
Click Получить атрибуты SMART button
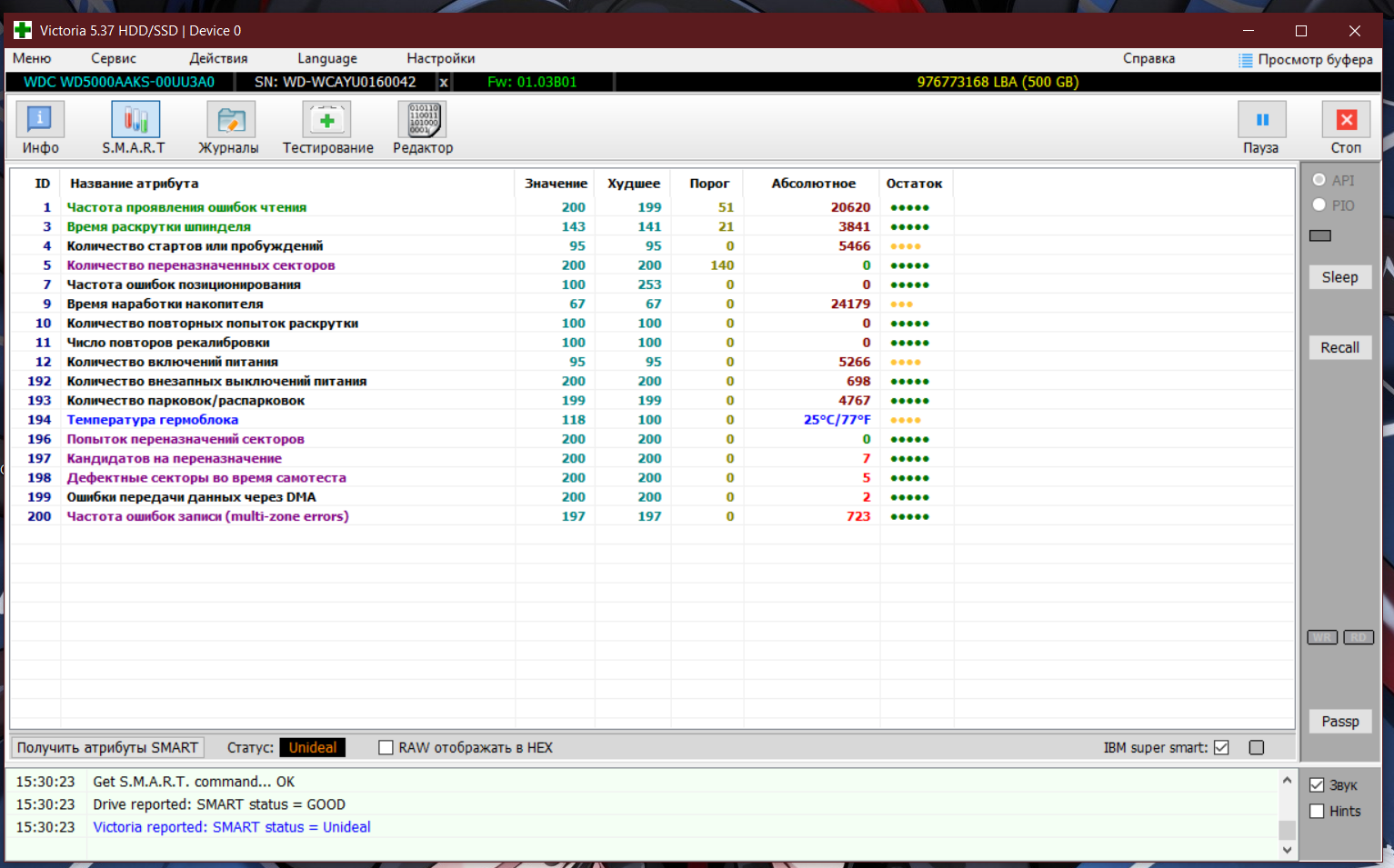tap(107, 747)
